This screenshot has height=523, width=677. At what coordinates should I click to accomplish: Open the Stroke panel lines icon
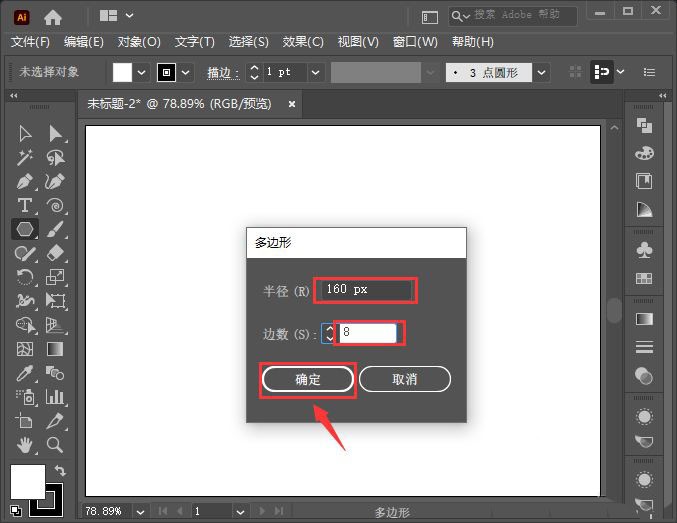coord(644,347)
